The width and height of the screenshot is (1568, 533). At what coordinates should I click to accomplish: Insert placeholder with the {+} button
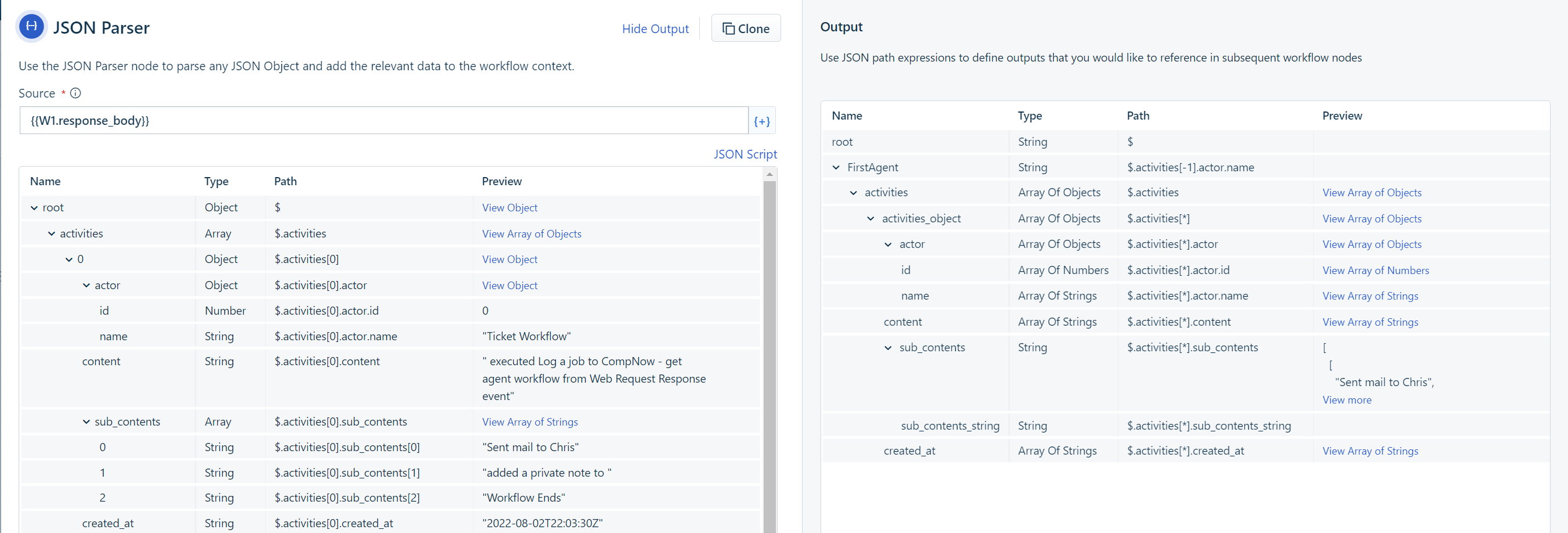[x=761, y=121]
